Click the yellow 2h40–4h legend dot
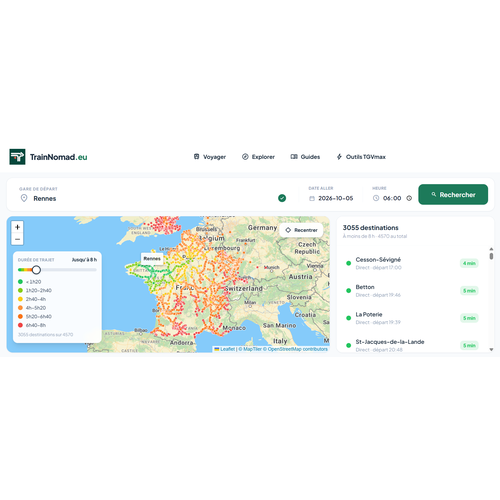Screen dimensions: 500x500 coord(20,299)
